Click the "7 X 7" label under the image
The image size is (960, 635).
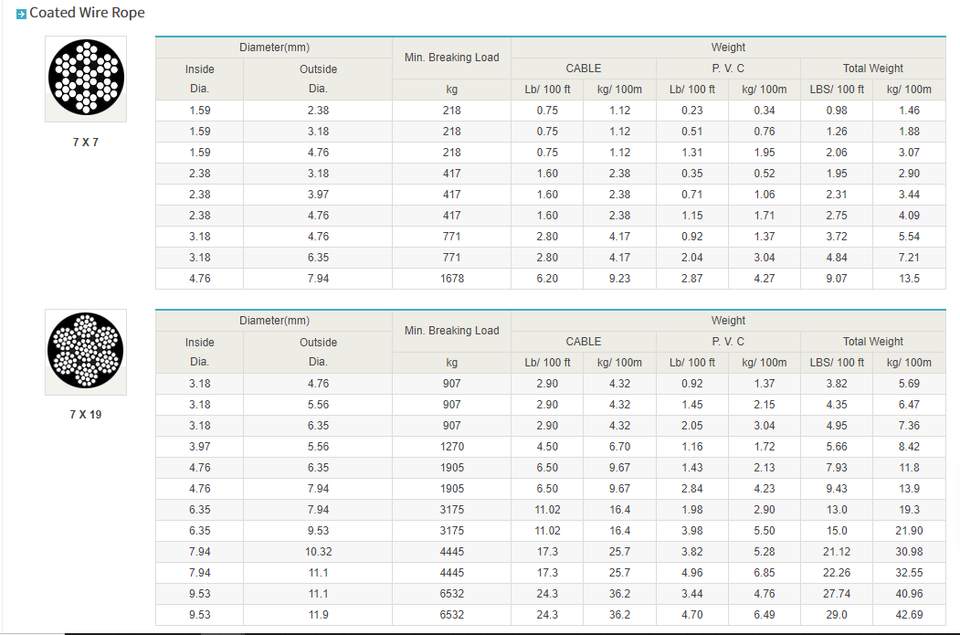(86, 142)
